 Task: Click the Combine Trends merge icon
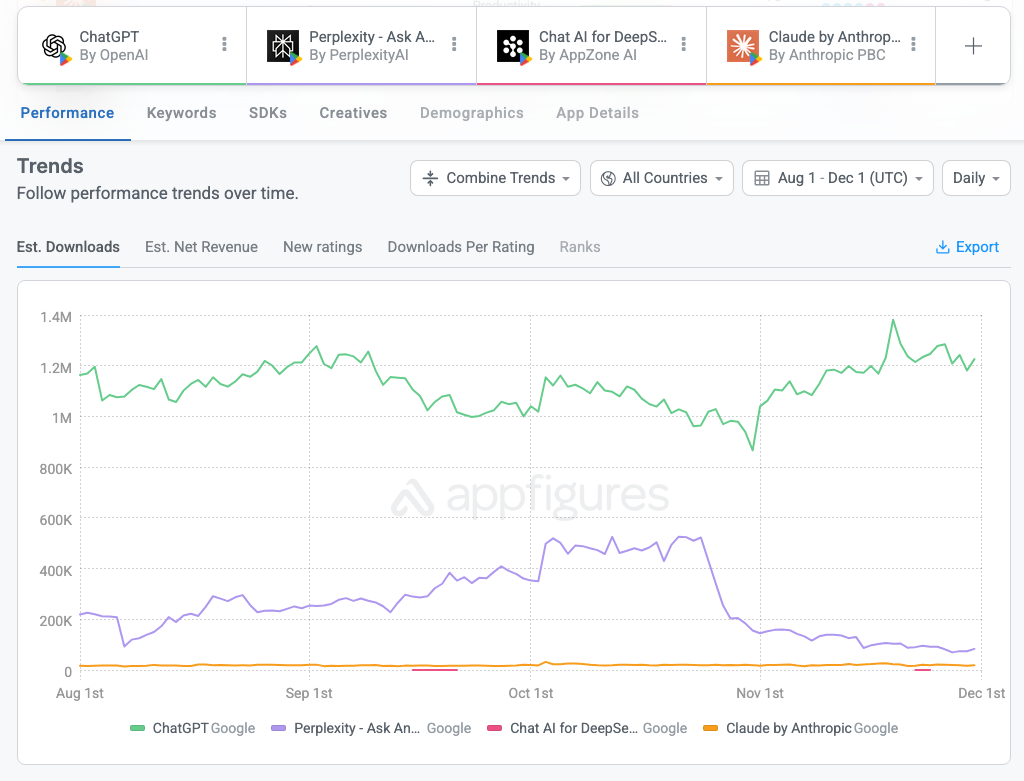tap(430, 178)
